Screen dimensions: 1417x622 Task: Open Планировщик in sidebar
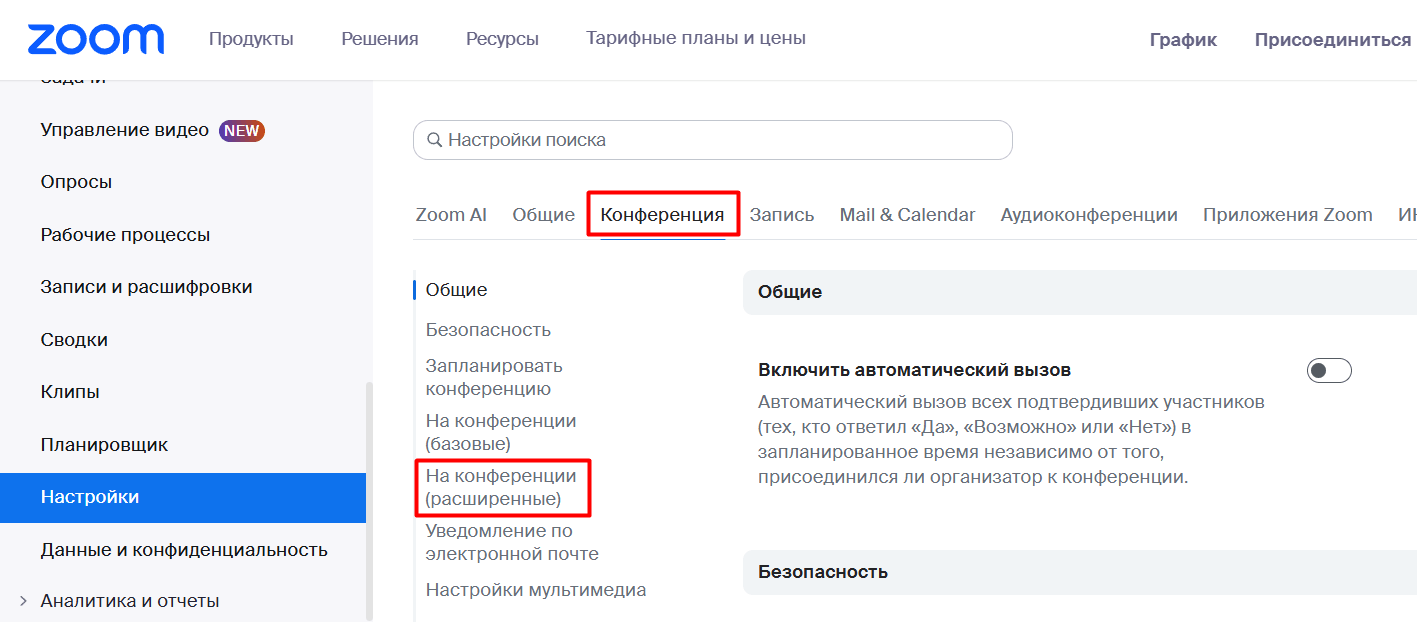tap(104, 445)
